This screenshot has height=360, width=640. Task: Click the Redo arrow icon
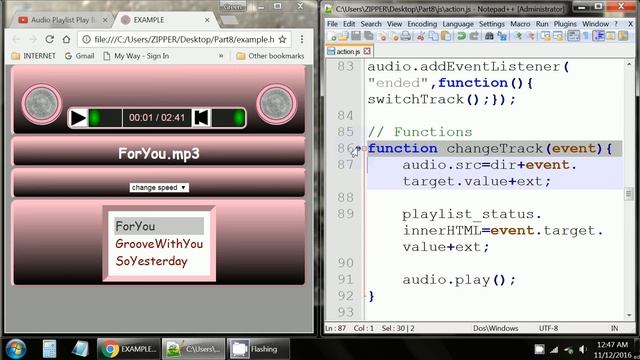point(474,36)
